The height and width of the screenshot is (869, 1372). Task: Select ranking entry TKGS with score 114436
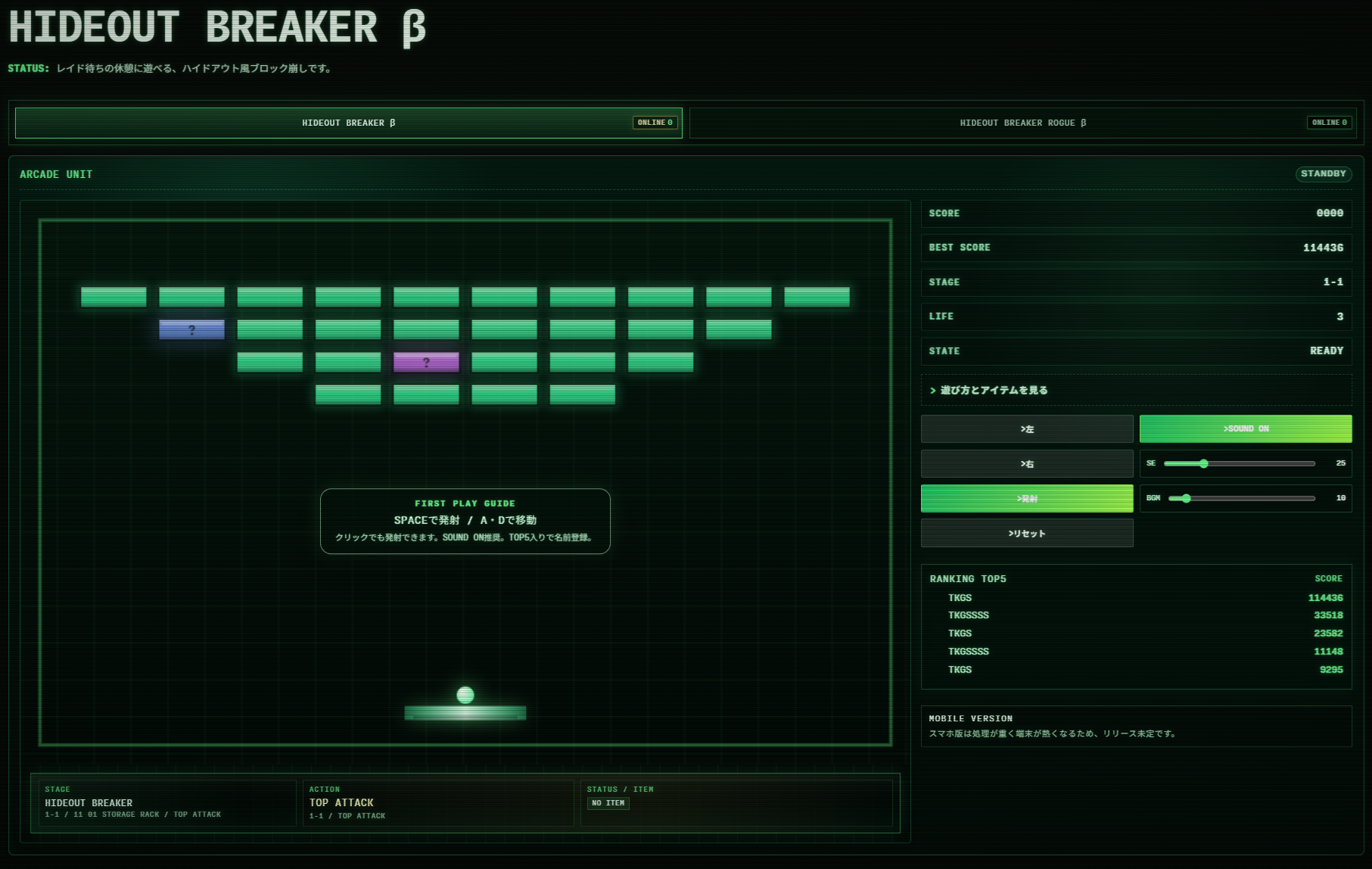(x=1136, y=598)
